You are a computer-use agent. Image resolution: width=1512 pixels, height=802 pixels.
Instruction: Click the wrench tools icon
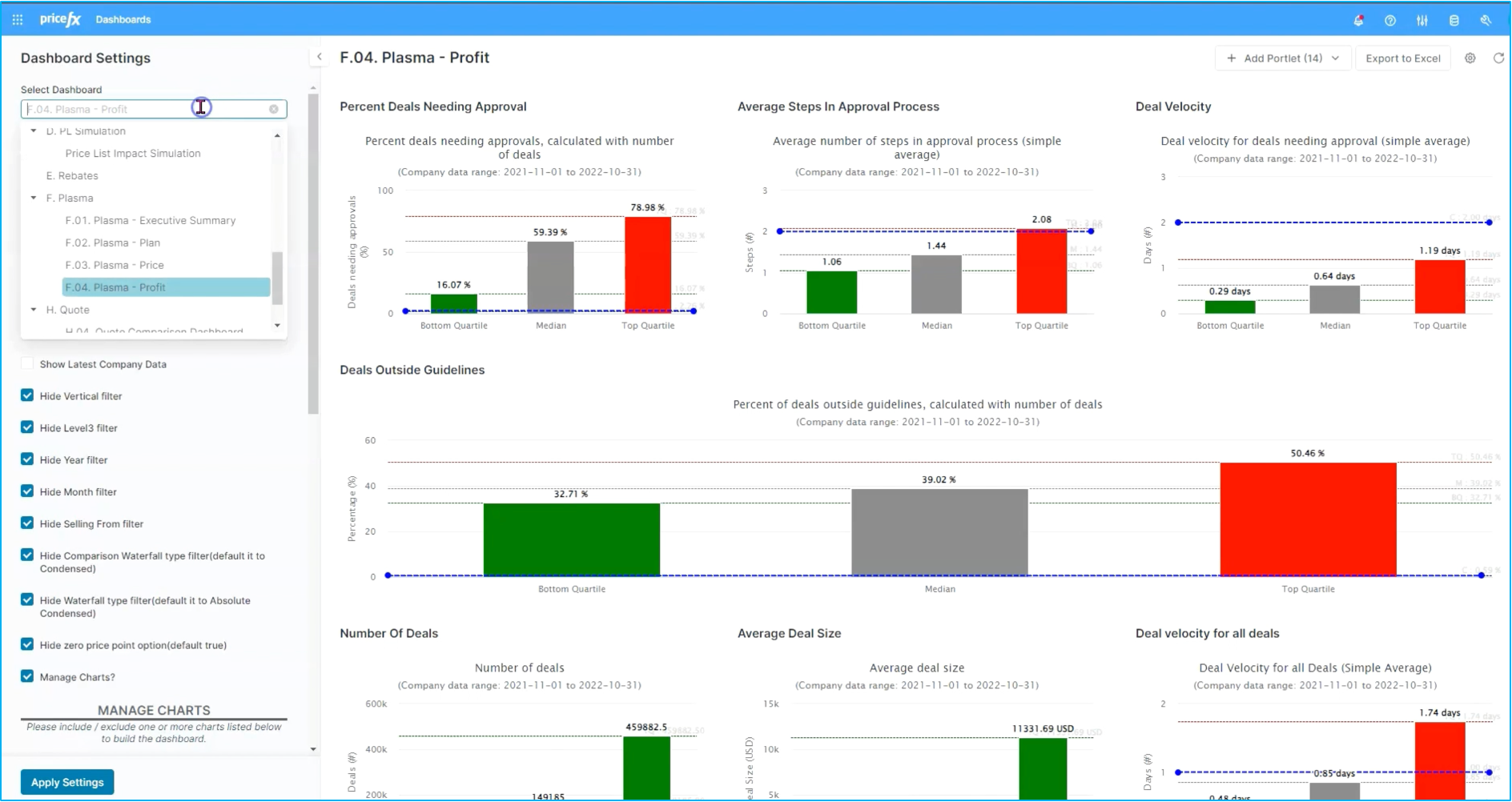tap(1486, 20)
